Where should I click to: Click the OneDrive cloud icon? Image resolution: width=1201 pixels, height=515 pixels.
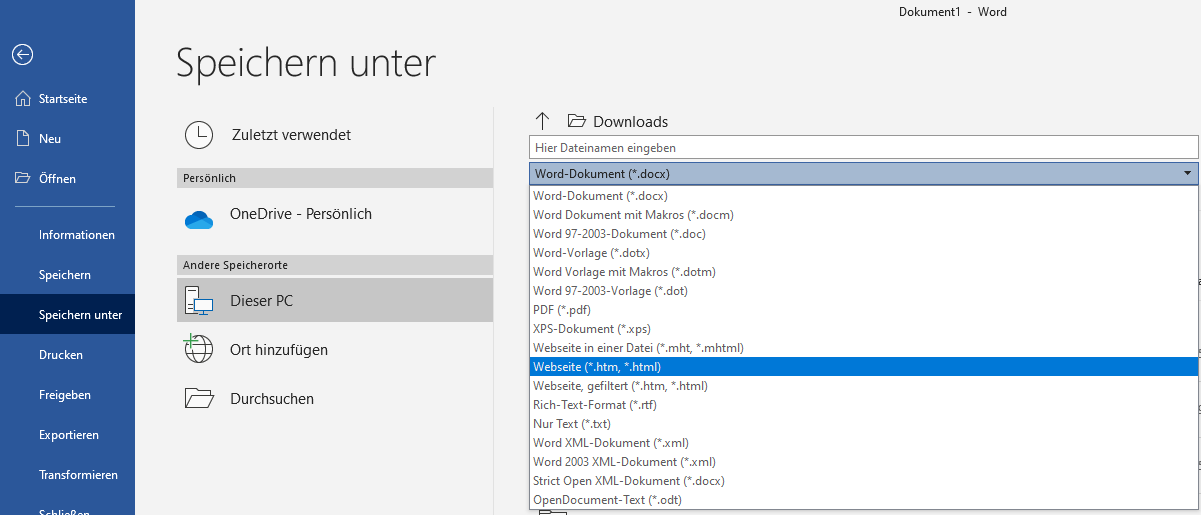click(199, 219)
